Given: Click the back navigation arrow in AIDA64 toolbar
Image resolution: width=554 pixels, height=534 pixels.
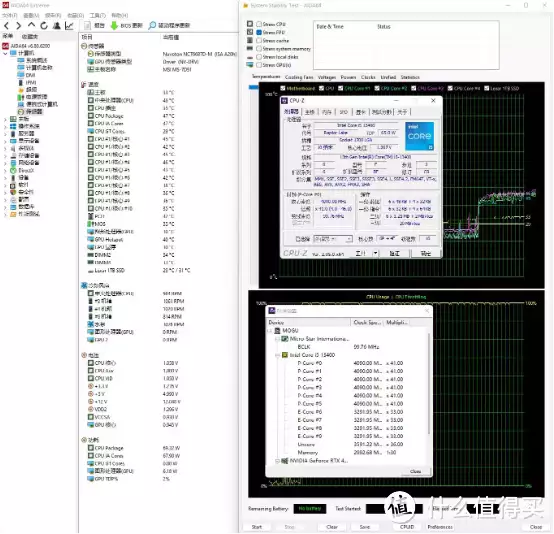Looking at the screenshot, I should click(6, 25).
